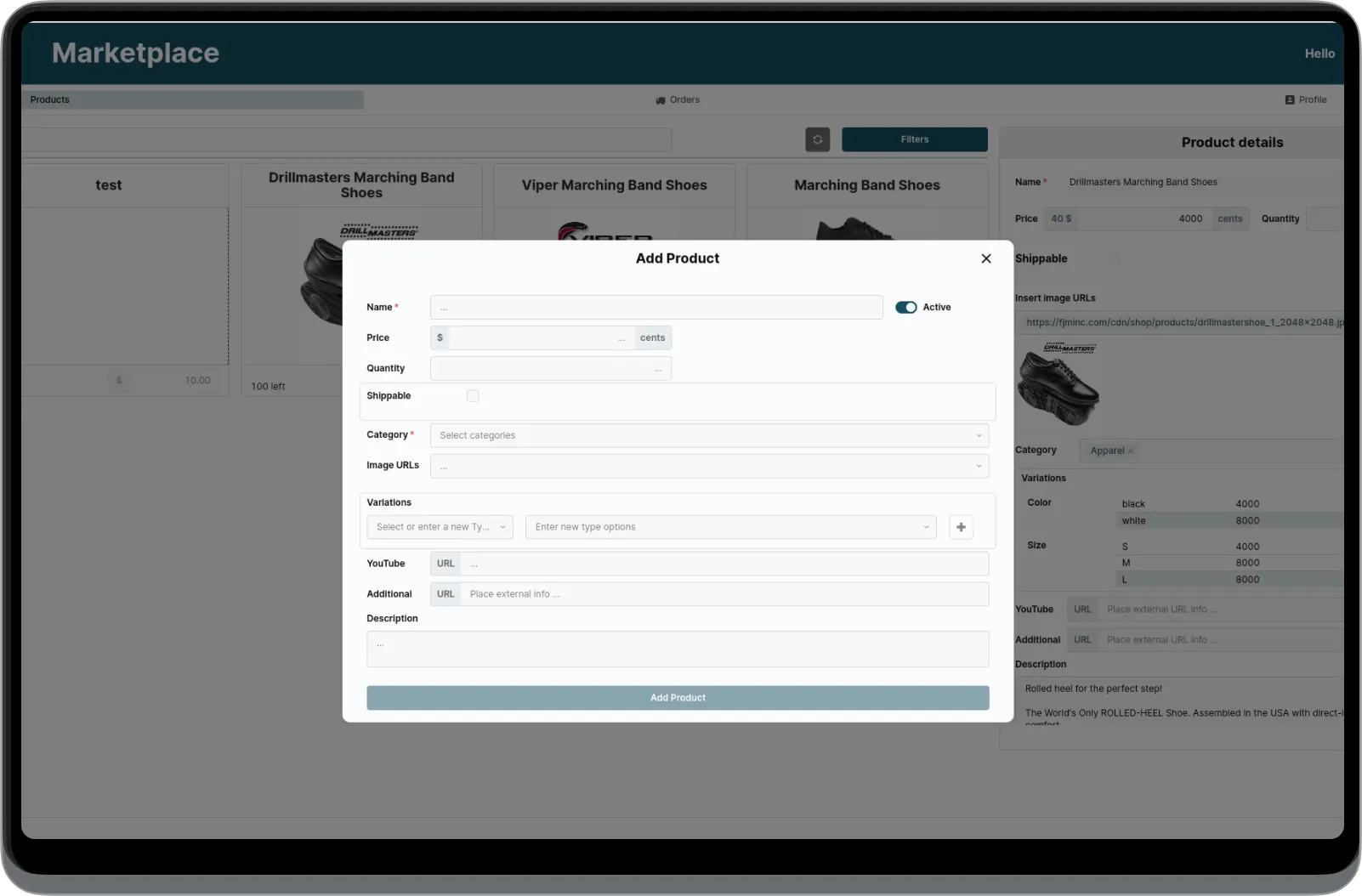1362x896 pixels.
Task: Click the 100 left stock label
Action: click(x=269, y=387)
